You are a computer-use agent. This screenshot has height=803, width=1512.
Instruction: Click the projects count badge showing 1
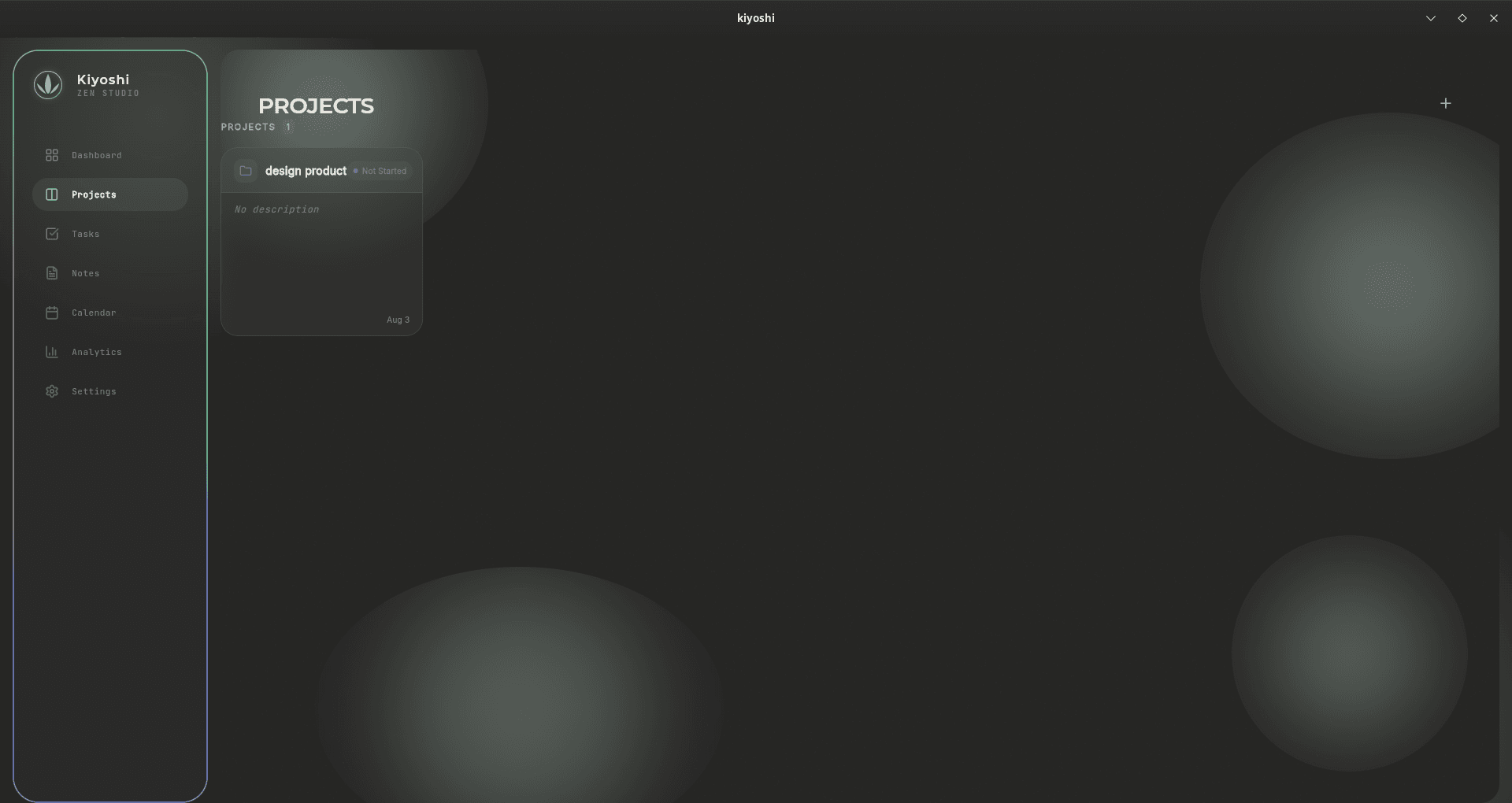tap(288, 127)
